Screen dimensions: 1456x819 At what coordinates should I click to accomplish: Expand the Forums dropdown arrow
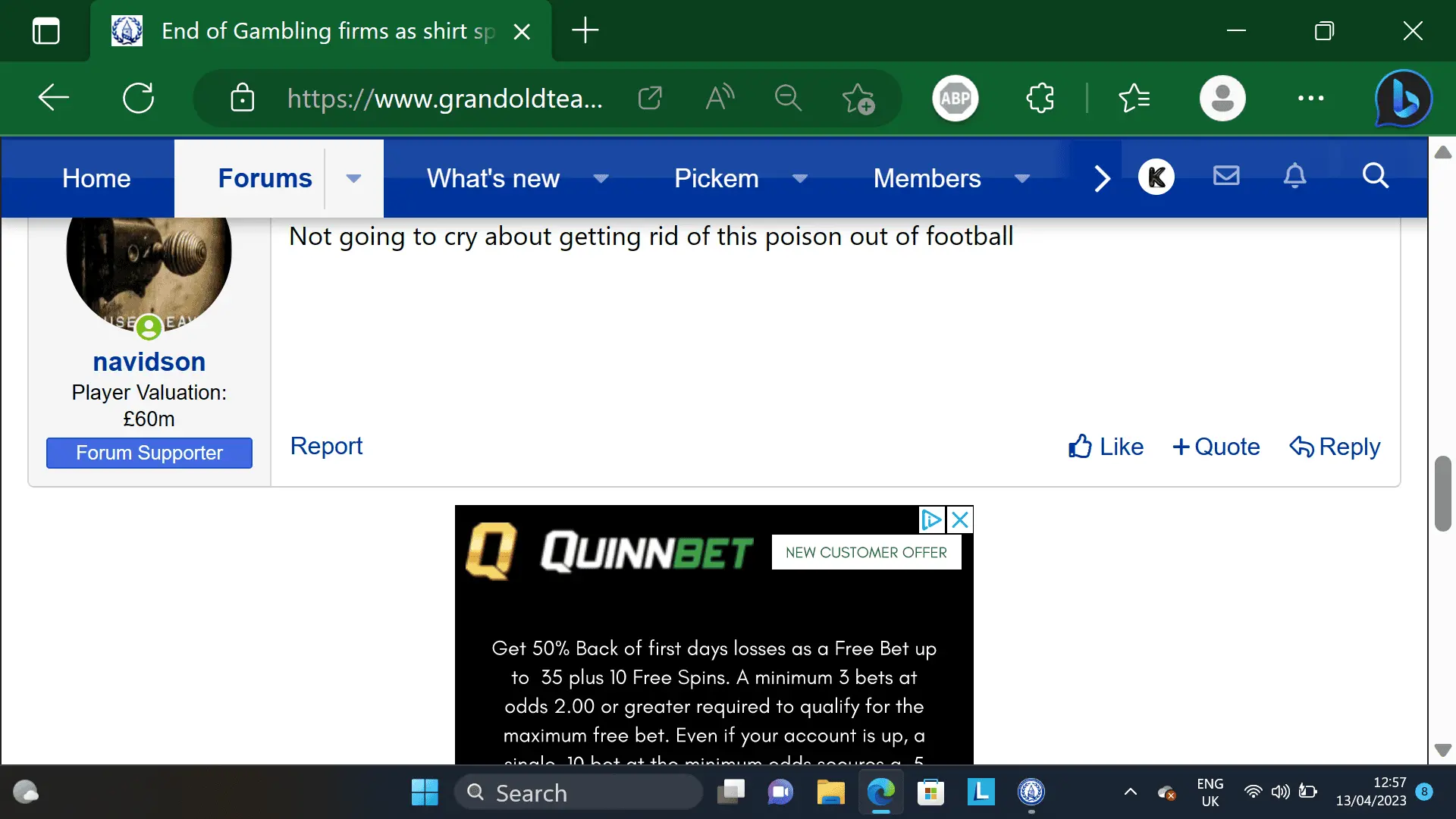pyautogui.click(x=353, y=179)
